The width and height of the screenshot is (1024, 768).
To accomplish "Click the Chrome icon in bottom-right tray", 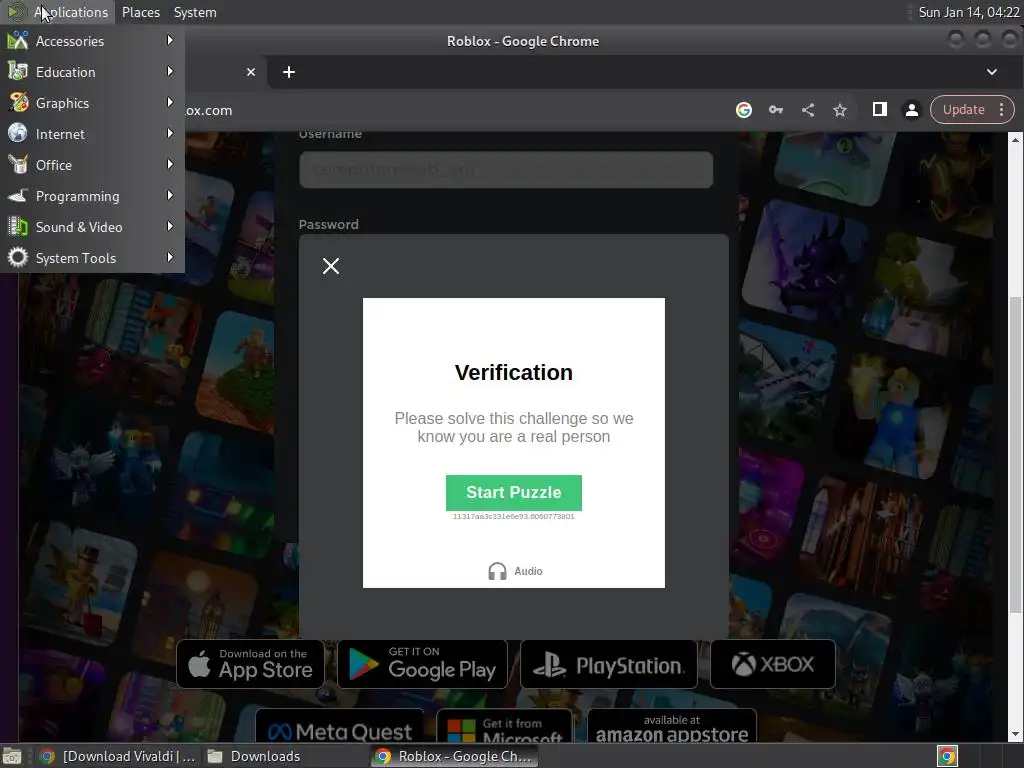I will tap(947, 756).
